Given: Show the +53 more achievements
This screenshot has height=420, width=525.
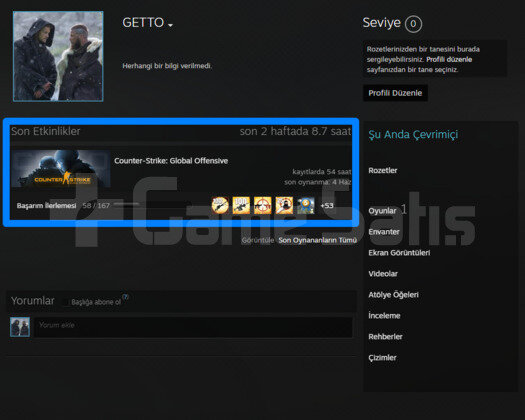Looking at the screenshot, I should 327,206.
